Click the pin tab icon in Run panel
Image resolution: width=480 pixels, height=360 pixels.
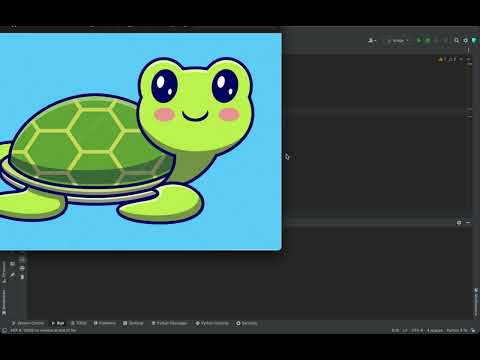pos(12,275)
